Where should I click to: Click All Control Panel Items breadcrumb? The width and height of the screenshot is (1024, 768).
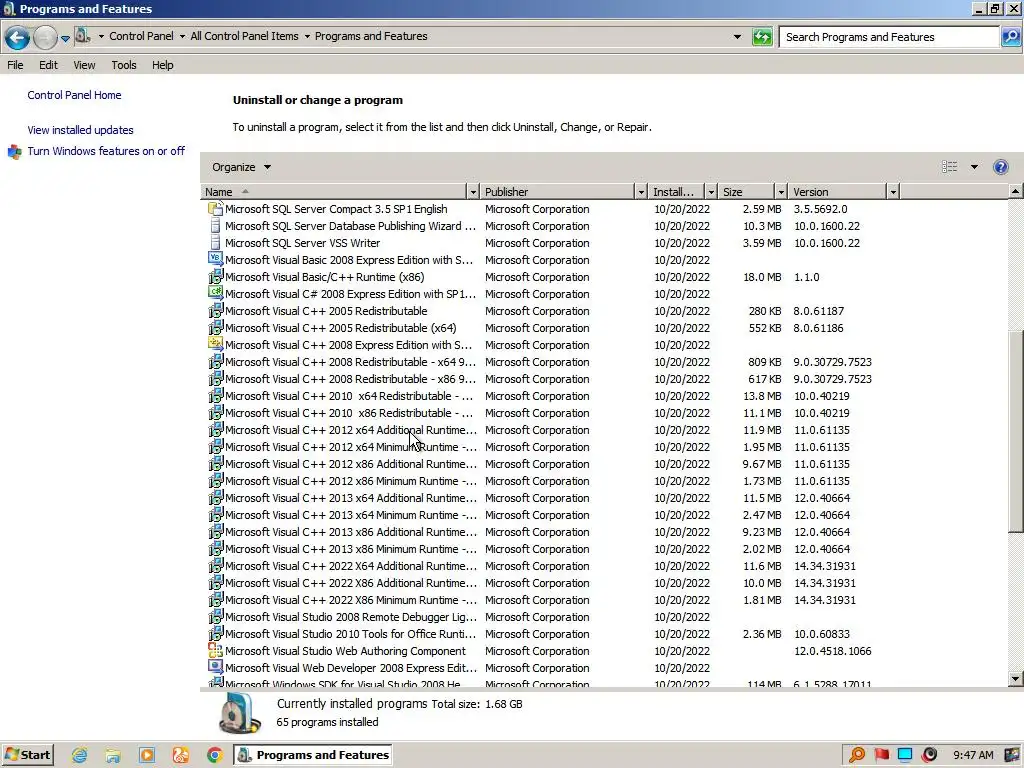[x=244, y=36]
